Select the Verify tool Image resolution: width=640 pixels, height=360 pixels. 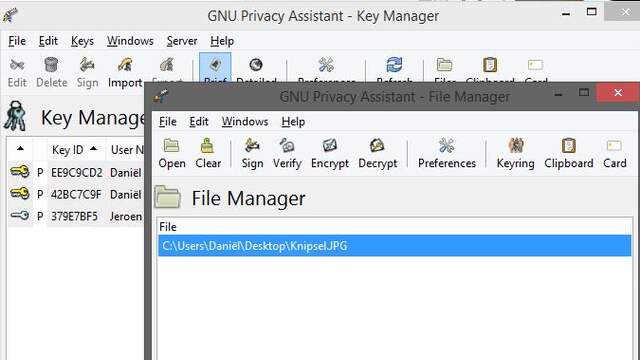287,153
